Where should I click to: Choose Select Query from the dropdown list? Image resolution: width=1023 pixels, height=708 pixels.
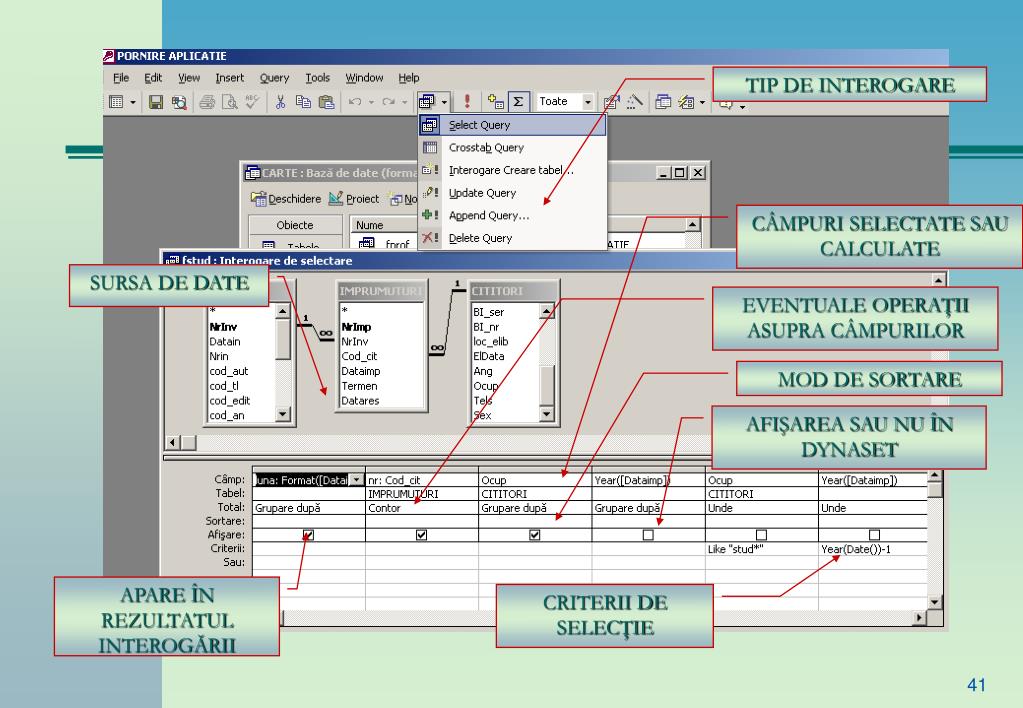click(x=512, y=125)
